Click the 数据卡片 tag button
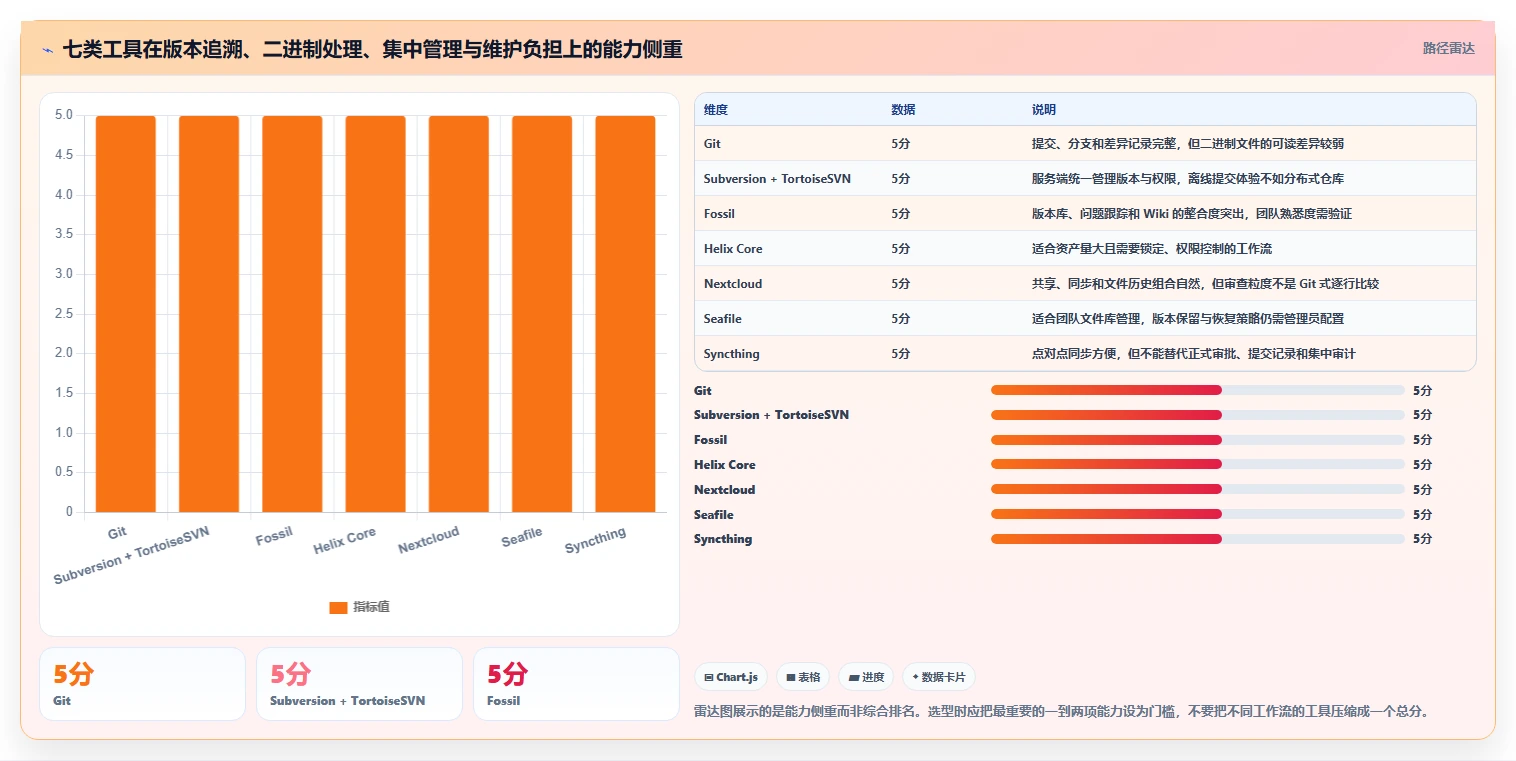This screenshot has width=1516, height=761. [x=939, y=677]
